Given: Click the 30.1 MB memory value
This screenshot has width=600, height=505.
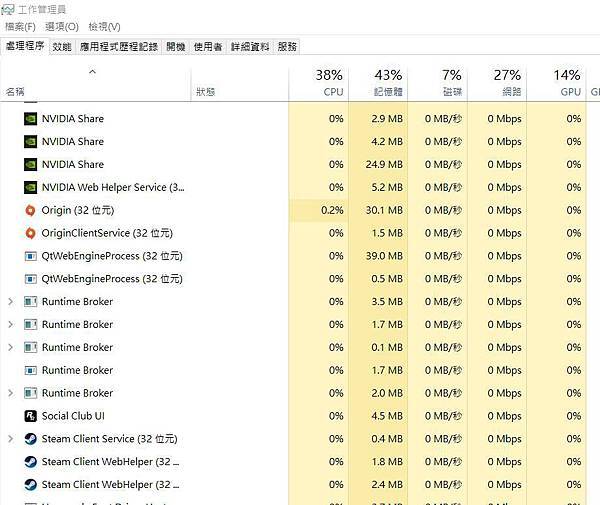Looking at the screenshot, I should click(384, 210).
